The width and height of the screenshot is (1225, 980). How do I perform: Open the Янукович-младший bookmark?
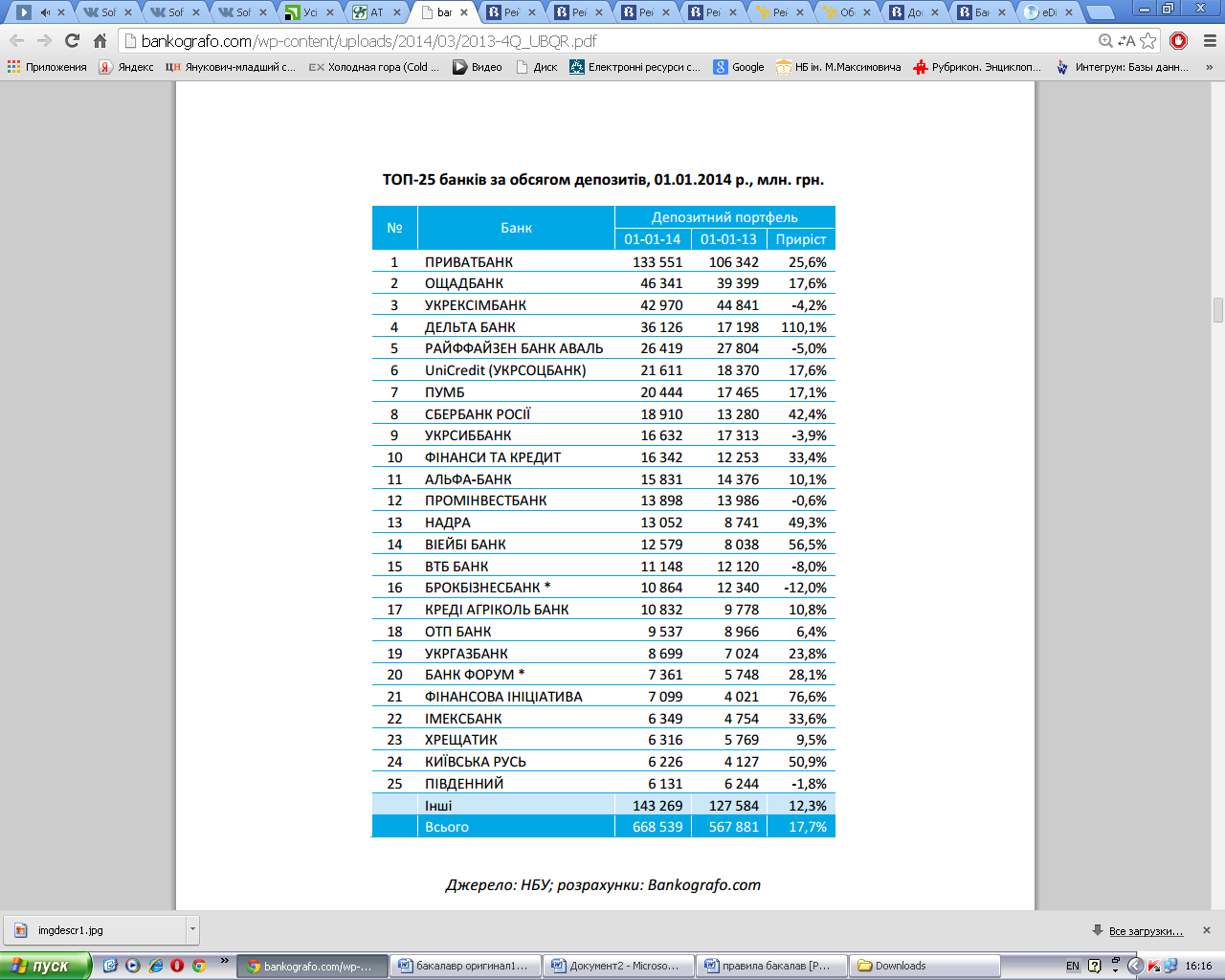click(x=230, y=67)
